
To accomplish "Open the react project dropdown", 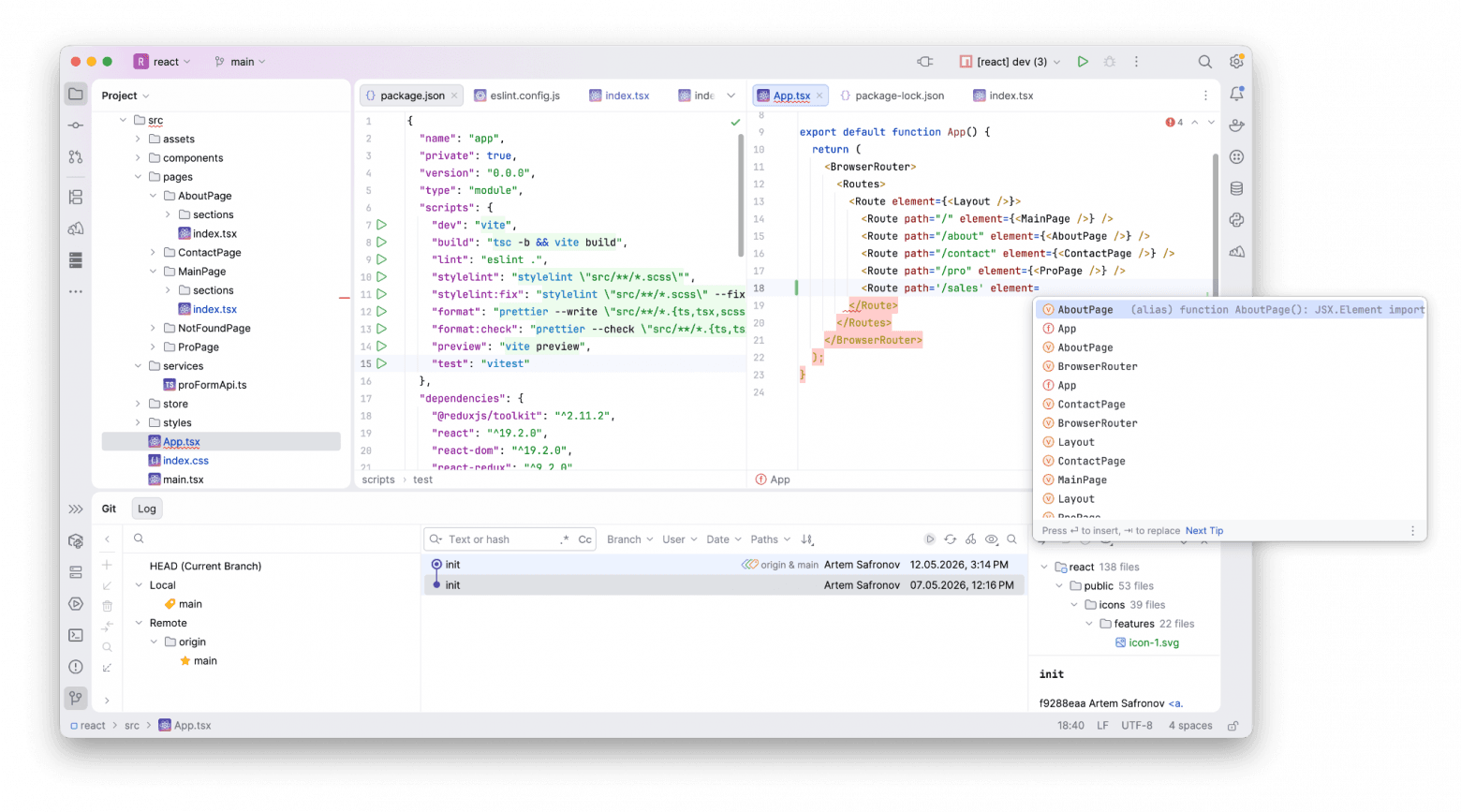I will point(163,62).
